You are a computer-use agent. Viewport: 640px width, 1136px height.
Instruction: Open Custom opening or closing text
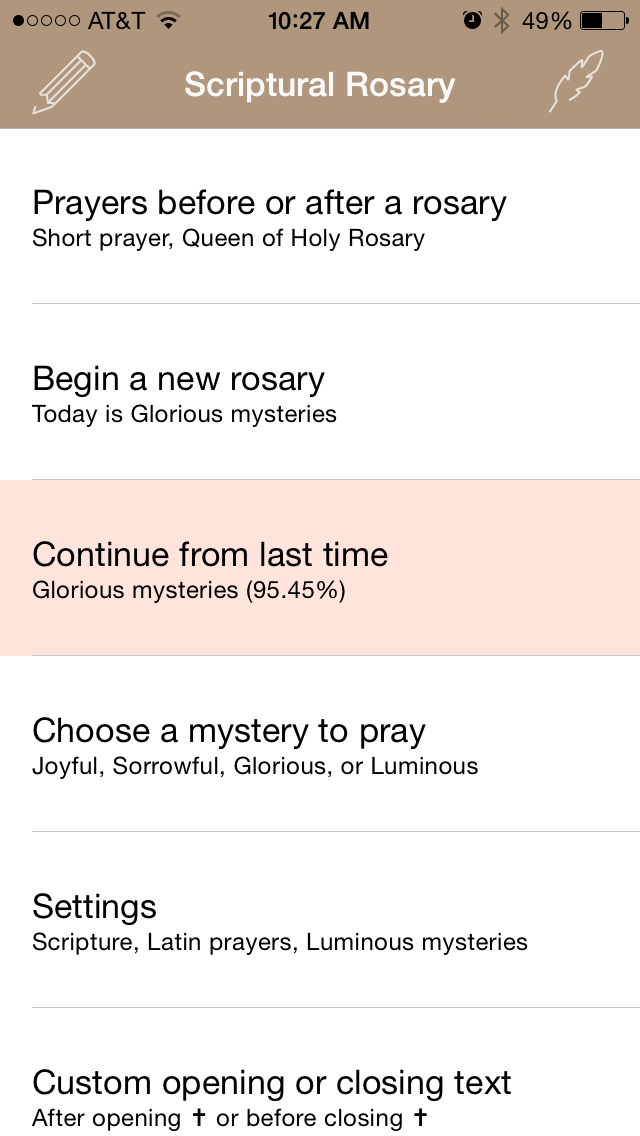(272, 1083)
